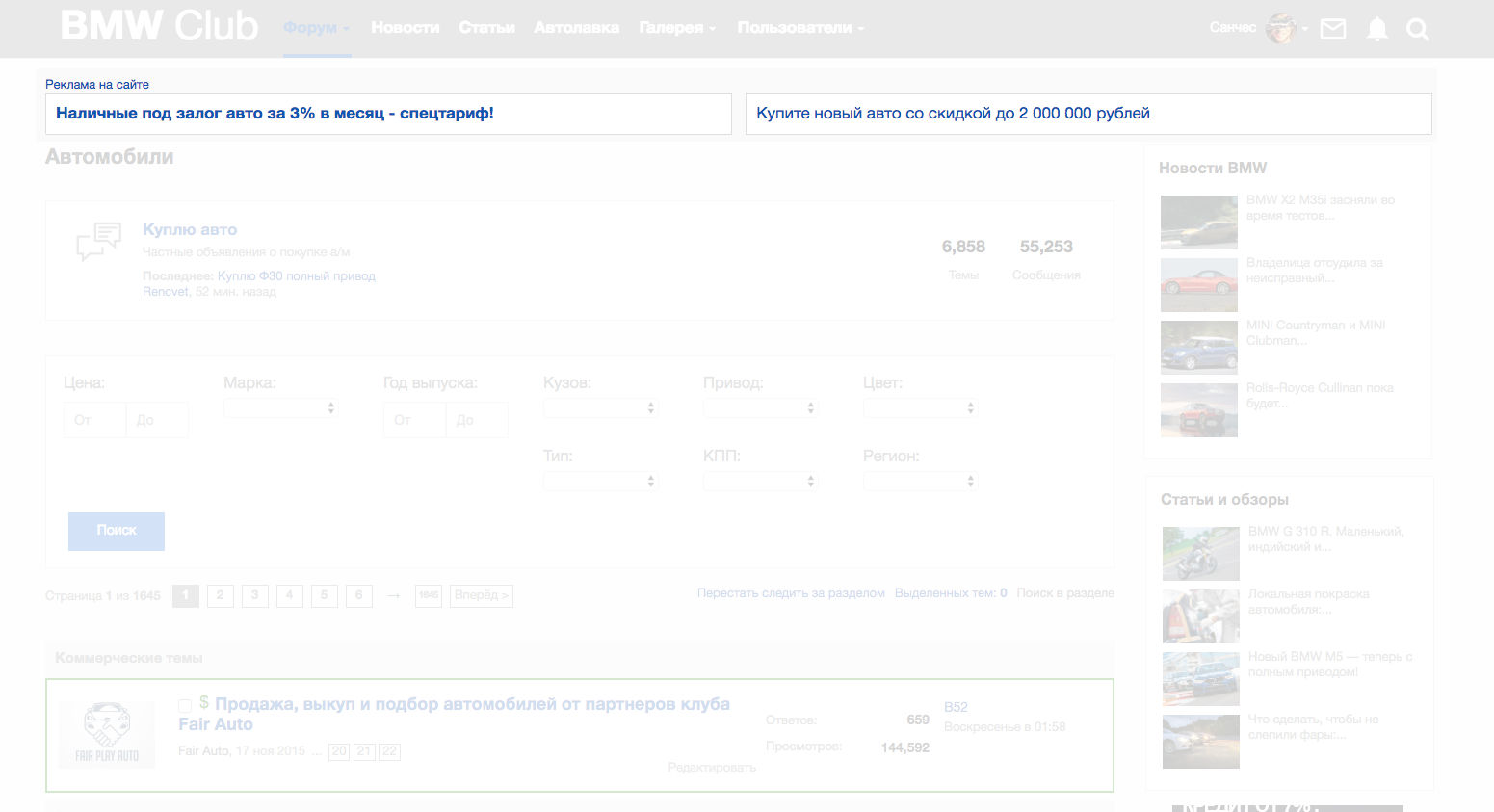Go to page 5

point(325,595)
